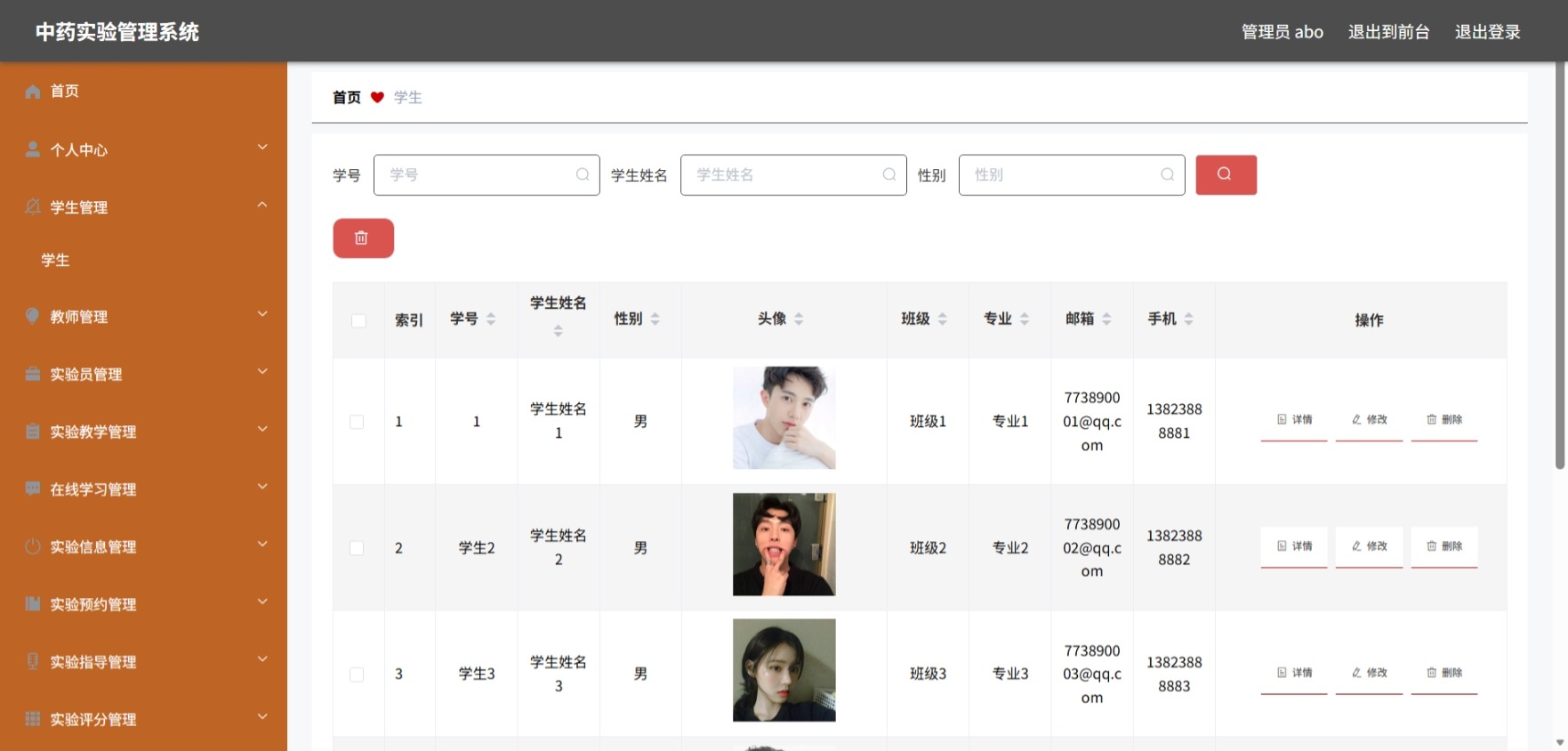Viewport: 1568px width, 751px height.
Task: Click 修改 for 学生3 row
Action: tap(1370, 673)
